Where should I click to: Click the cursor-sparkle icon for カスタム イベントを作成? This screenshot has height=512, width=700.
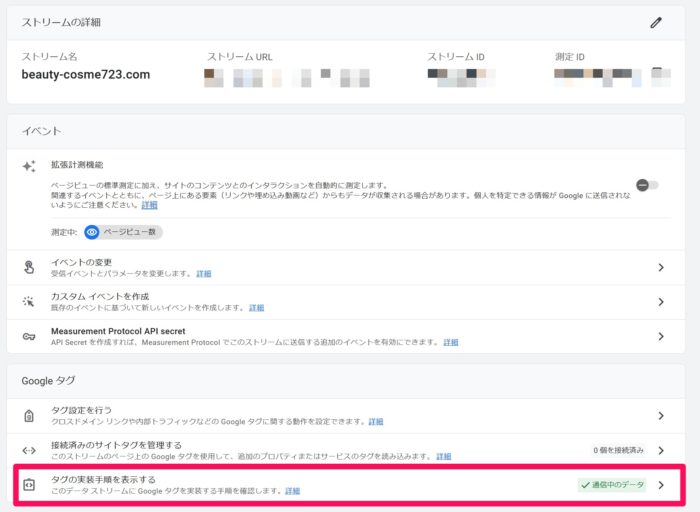(x=29, y=302)
